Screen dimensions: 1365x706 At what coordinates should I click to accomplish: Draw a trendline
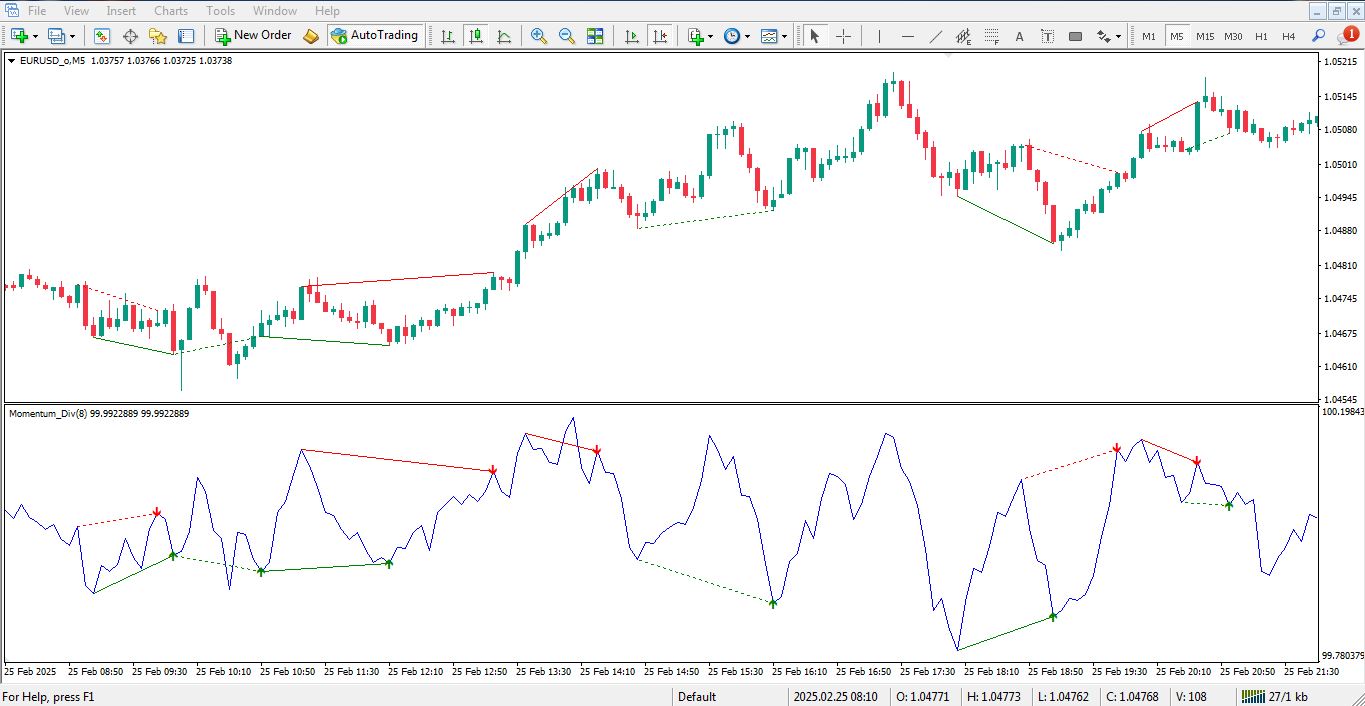pyautogui.click(x=935, y=36)
